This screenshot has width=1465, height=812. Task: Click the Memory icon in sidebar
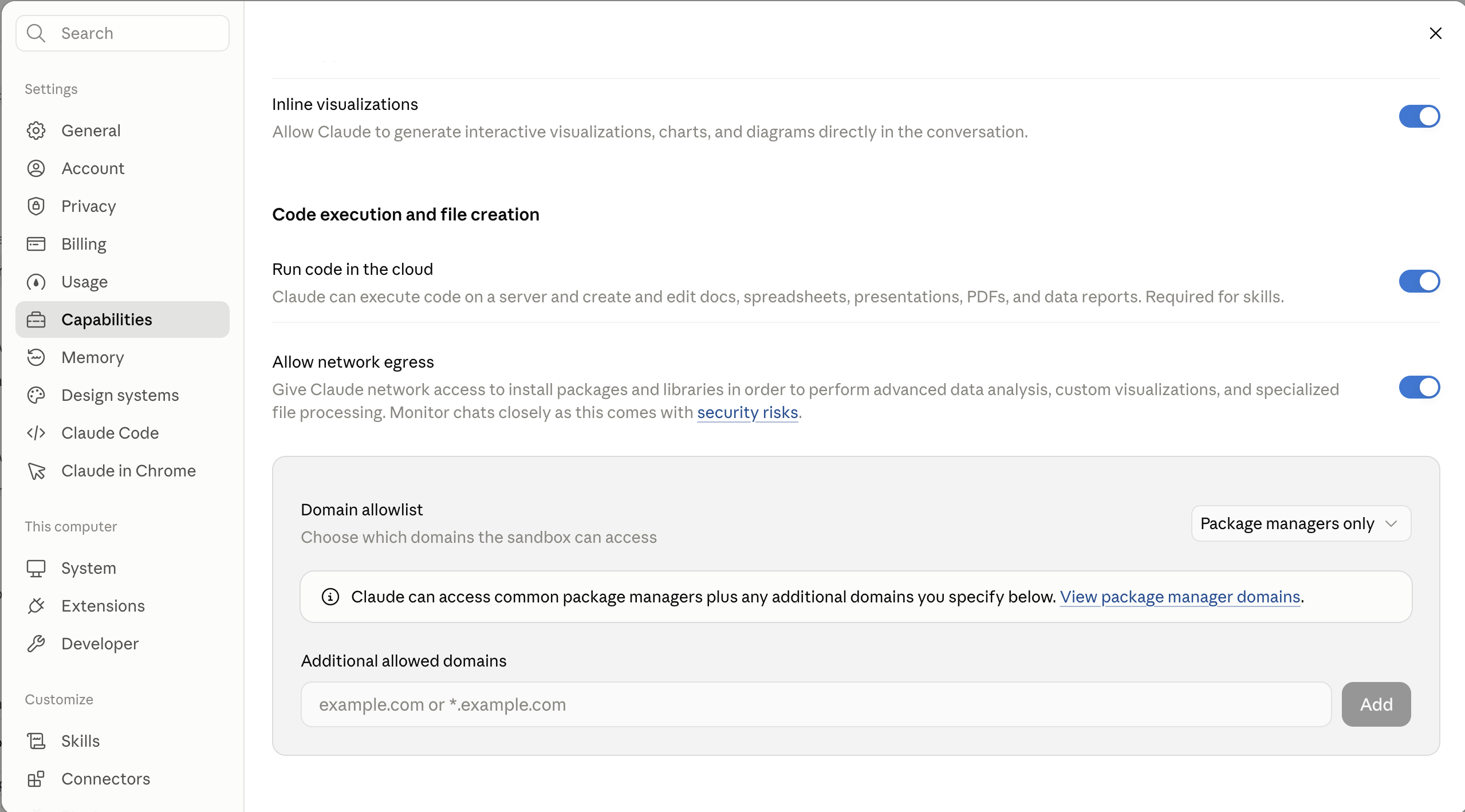point(36,357)
